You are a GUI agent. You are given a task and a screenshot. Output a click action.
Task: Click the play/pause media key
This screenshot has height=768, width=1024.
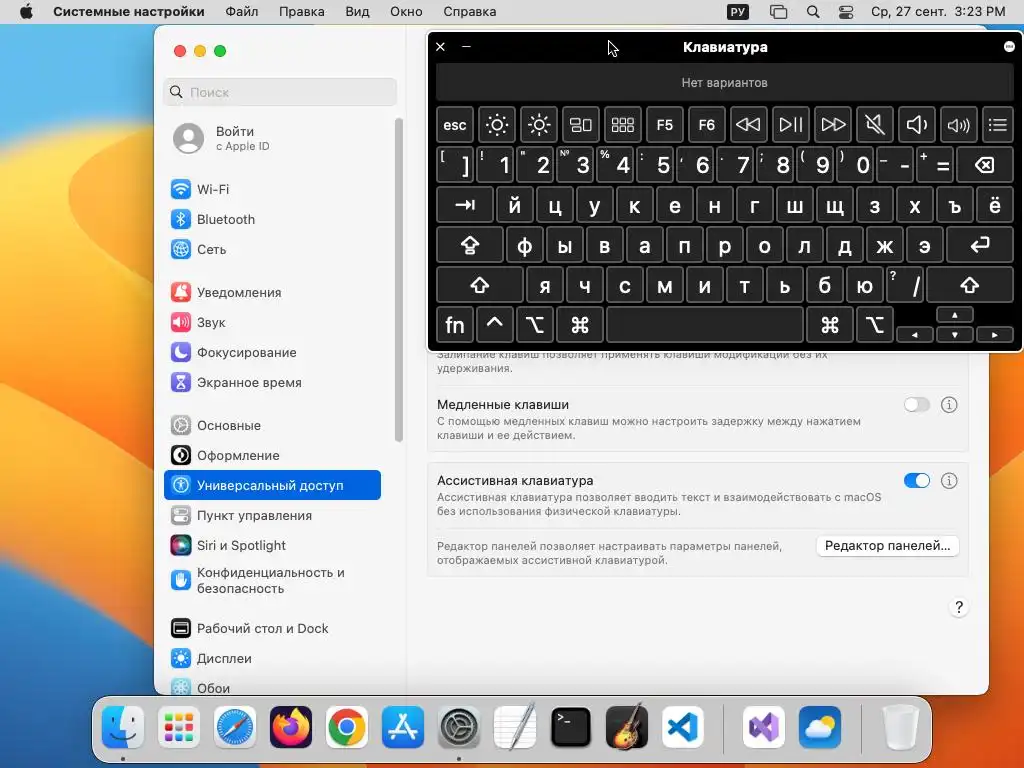(791, 125)
